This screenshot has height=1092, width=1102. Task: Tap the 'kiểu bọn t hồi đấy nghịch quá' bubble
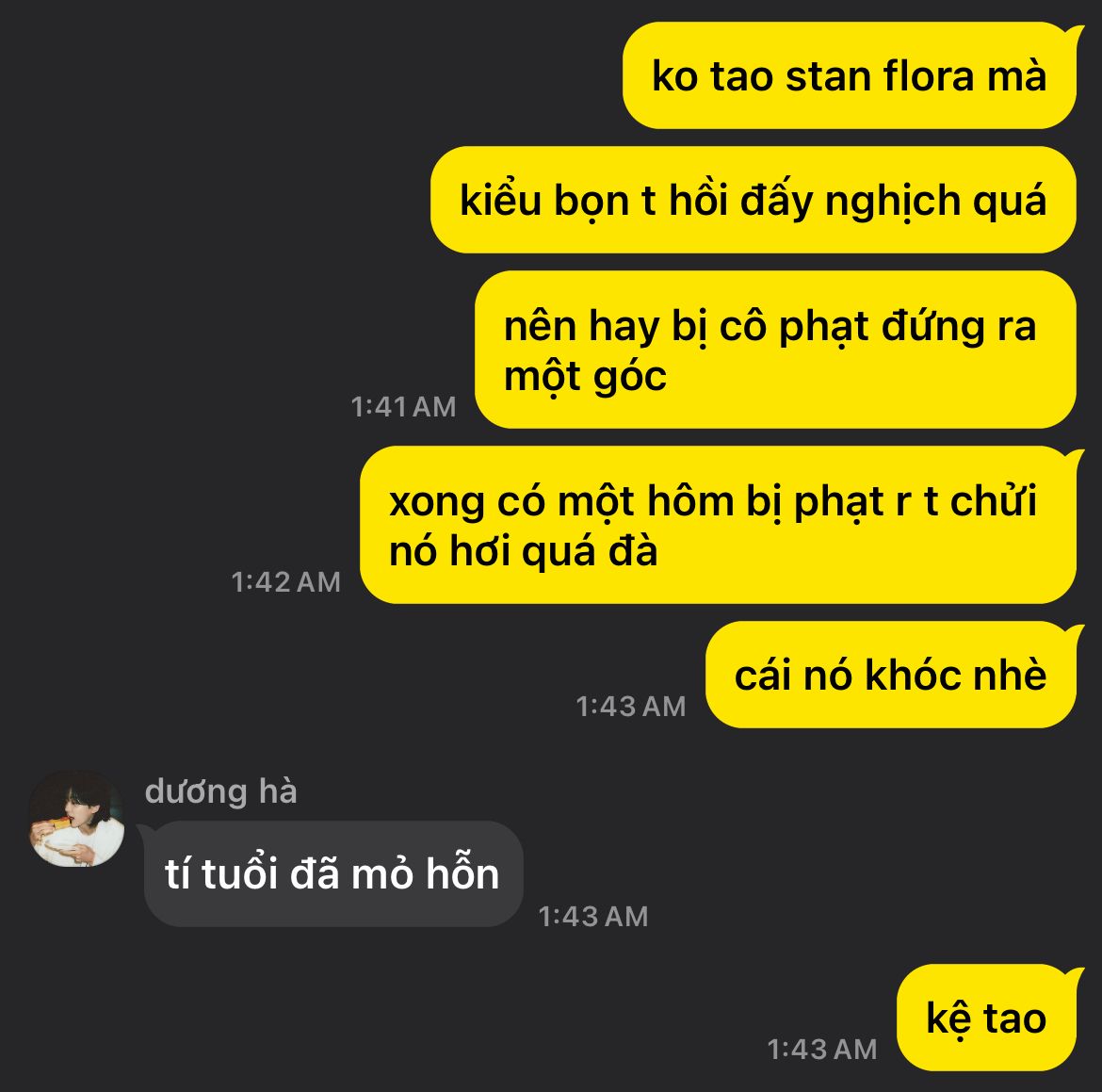click(x=753, y=201)
